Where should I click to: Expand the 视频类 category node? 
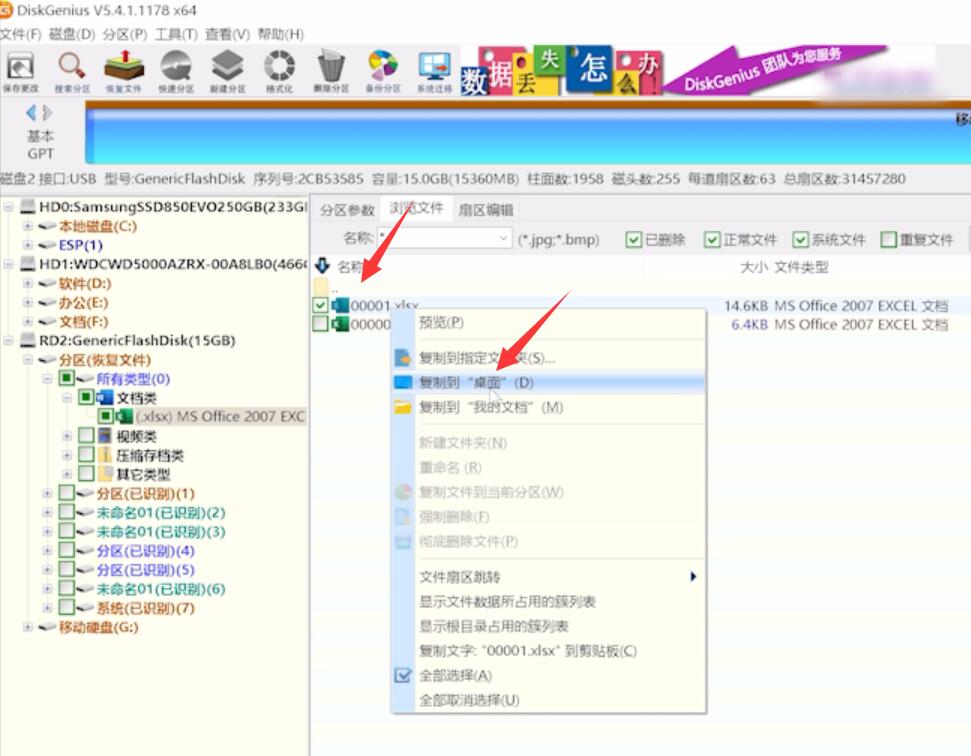click(x=66, y=436)
